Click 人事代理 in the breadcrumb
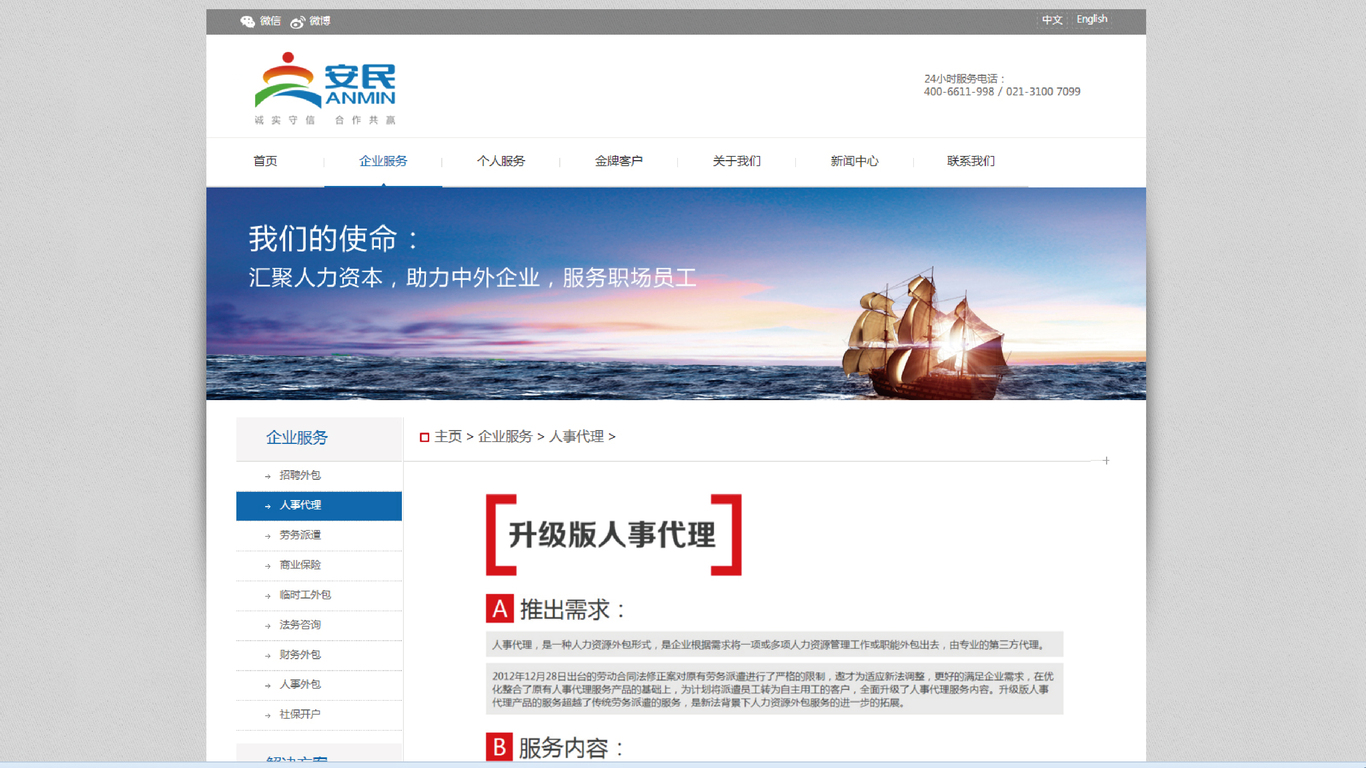This screenshot has width=1366, height=768. [x=576, y=437]
